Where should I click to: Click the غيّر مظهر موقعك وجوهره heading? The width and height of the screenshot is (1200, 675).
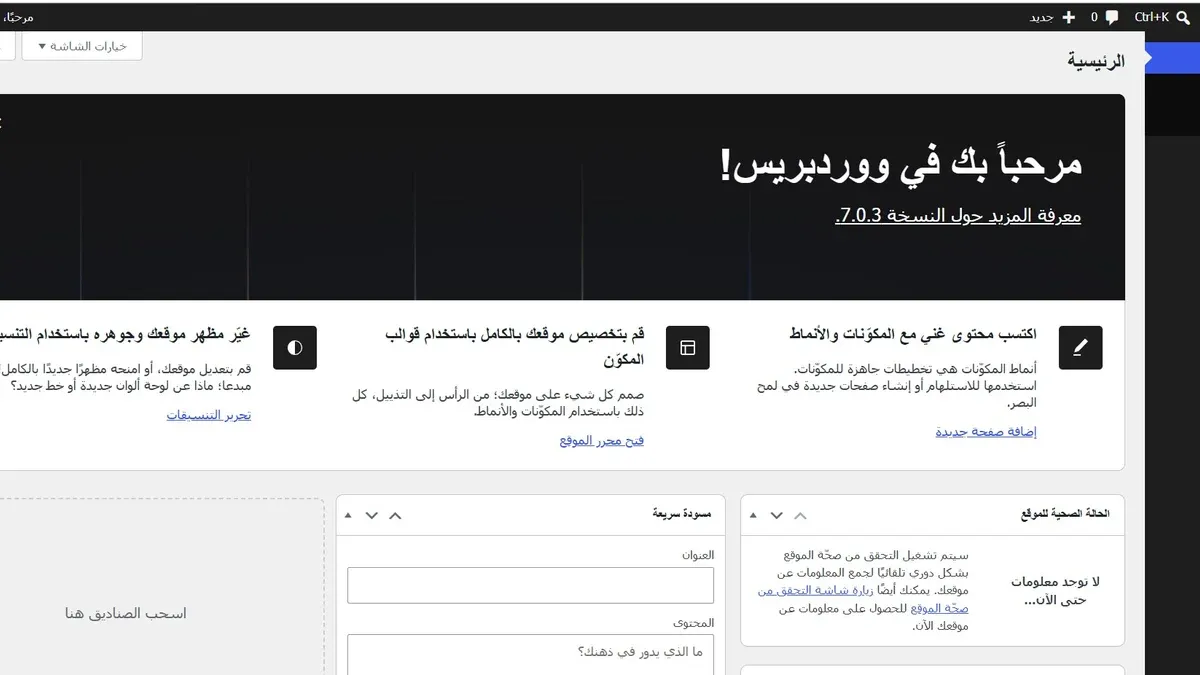pos(125,333)
